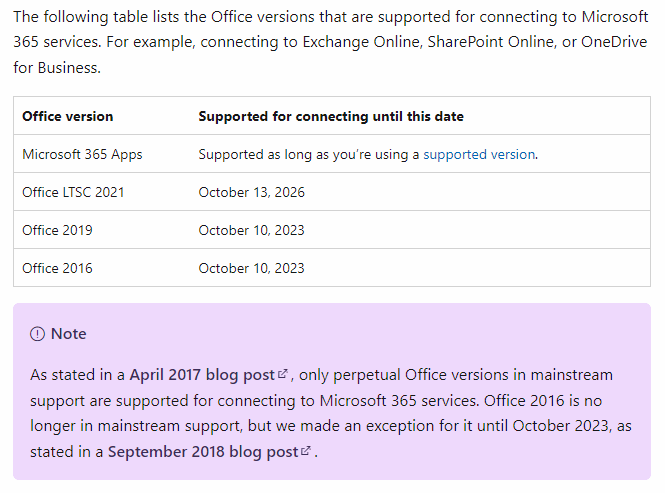This screenshot has width=665, height=493.
Task: Click the intro paragraph about Microsoft 365 services
Action: (331, 42)
